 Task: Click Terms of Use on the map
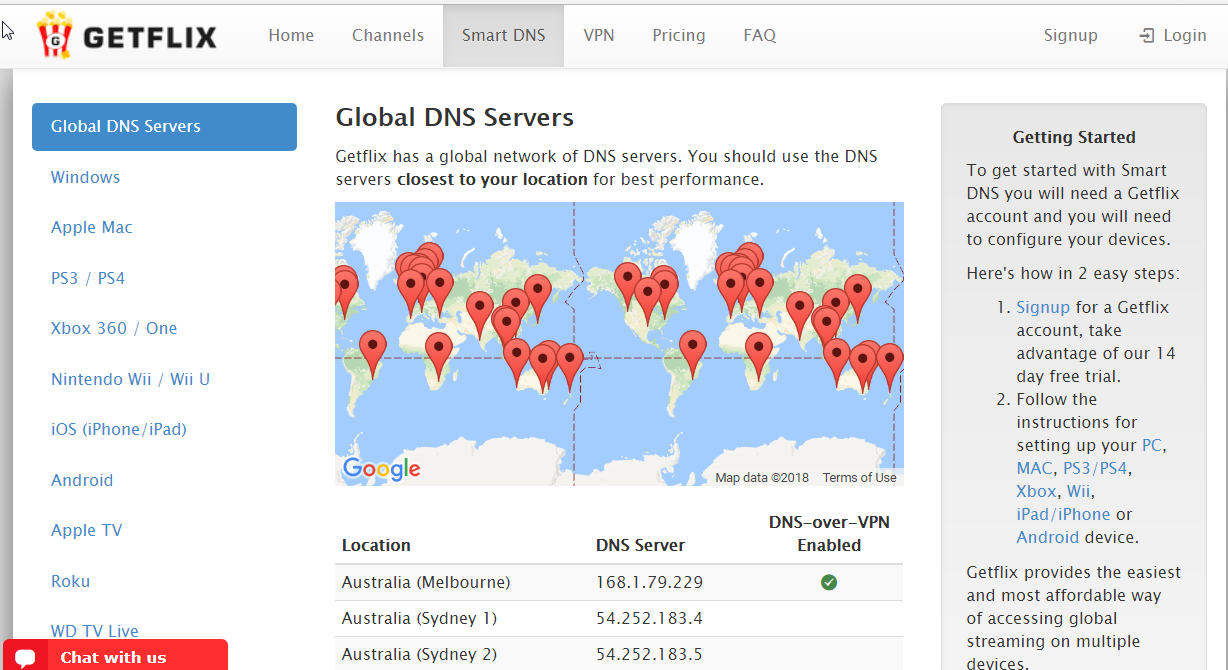coord(860,478)
